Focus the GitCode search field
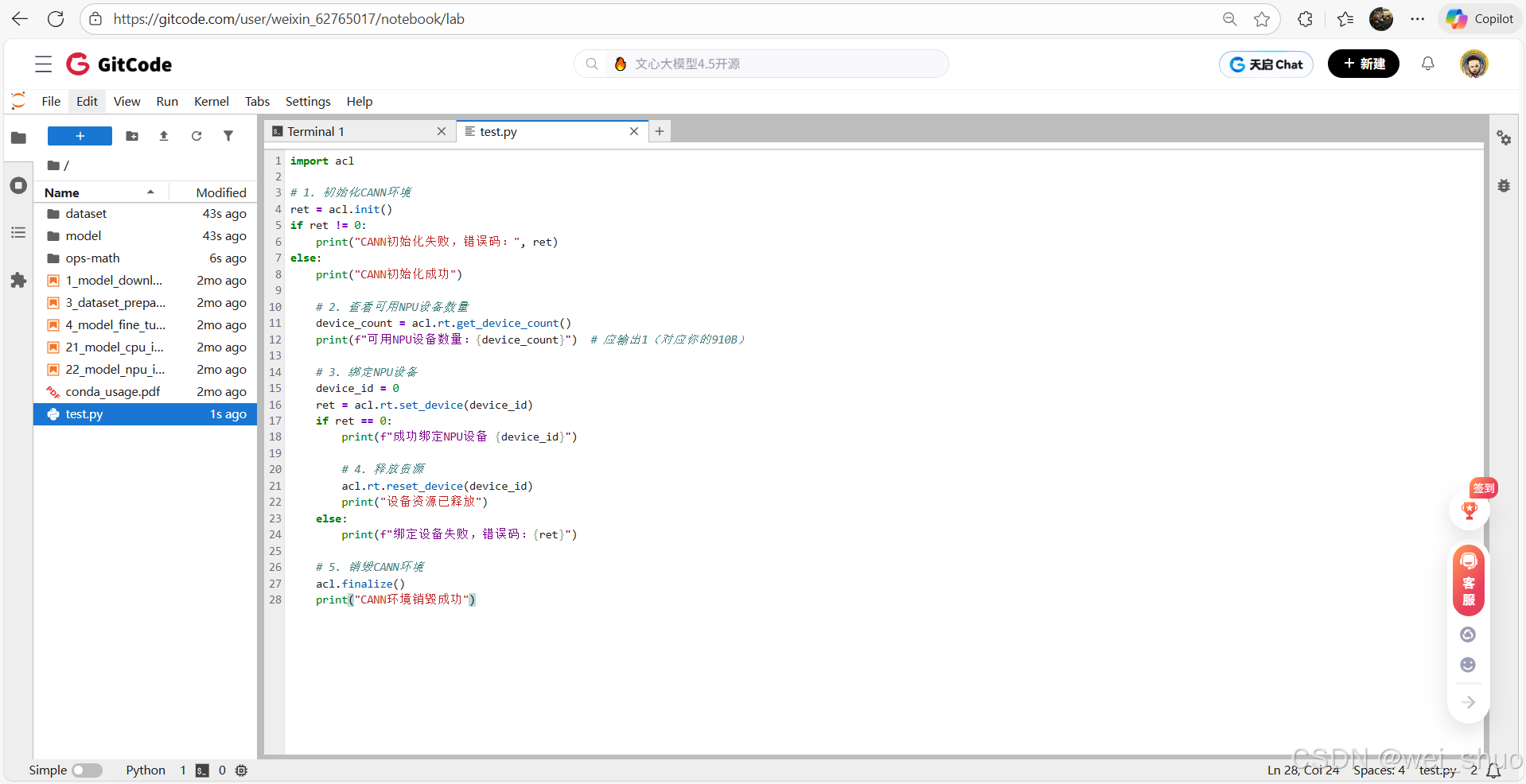 [761, 64]
